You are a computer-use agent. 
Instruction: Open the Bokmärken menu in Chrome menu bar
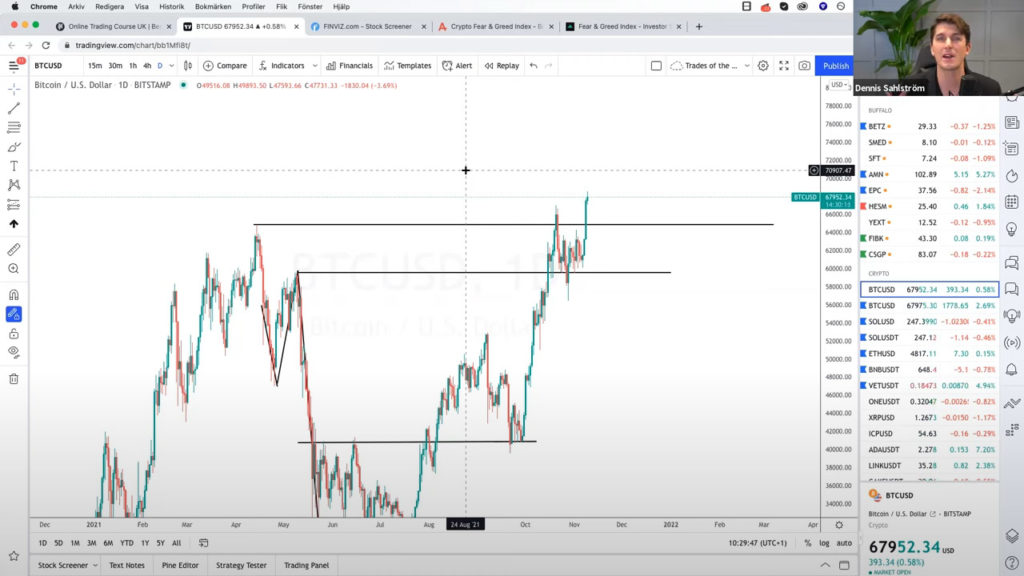pos(213,7)
